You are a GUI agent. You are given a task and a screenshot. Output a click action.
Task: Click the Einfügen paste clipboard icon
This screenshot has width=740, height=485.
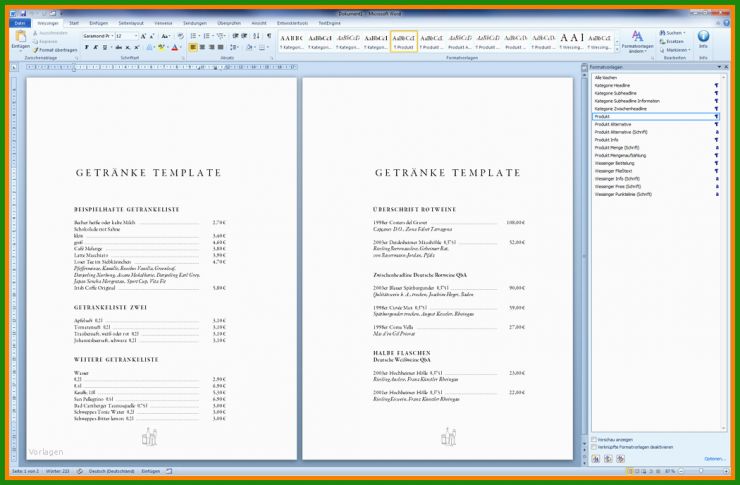pyautogui.click(x=20, y=36)
